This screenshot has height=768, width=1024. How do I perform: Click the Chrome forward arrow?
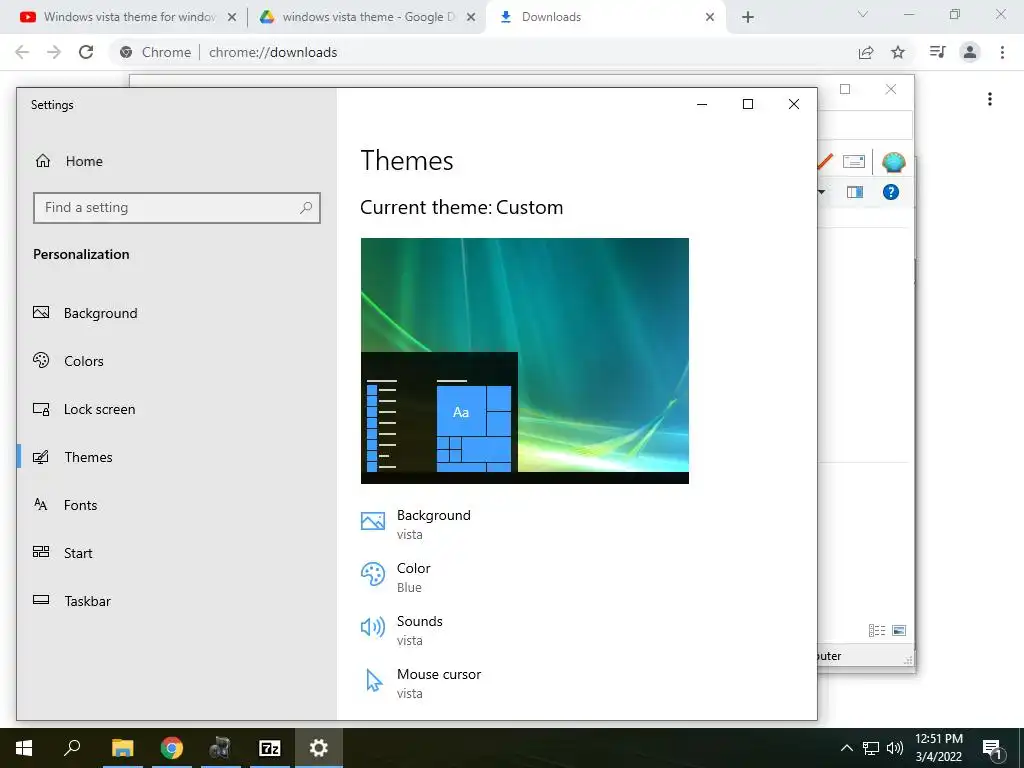coord(54,52)
